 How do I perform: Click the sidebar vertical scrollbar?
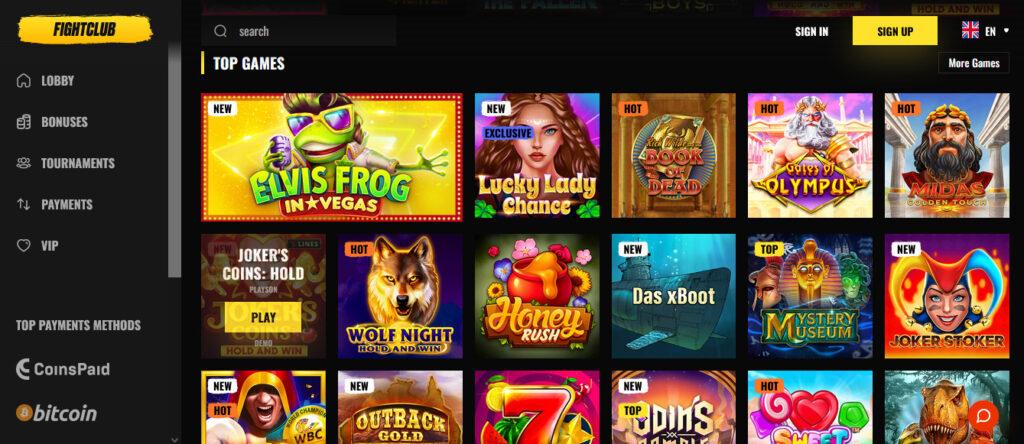click(x=174, y=160)
